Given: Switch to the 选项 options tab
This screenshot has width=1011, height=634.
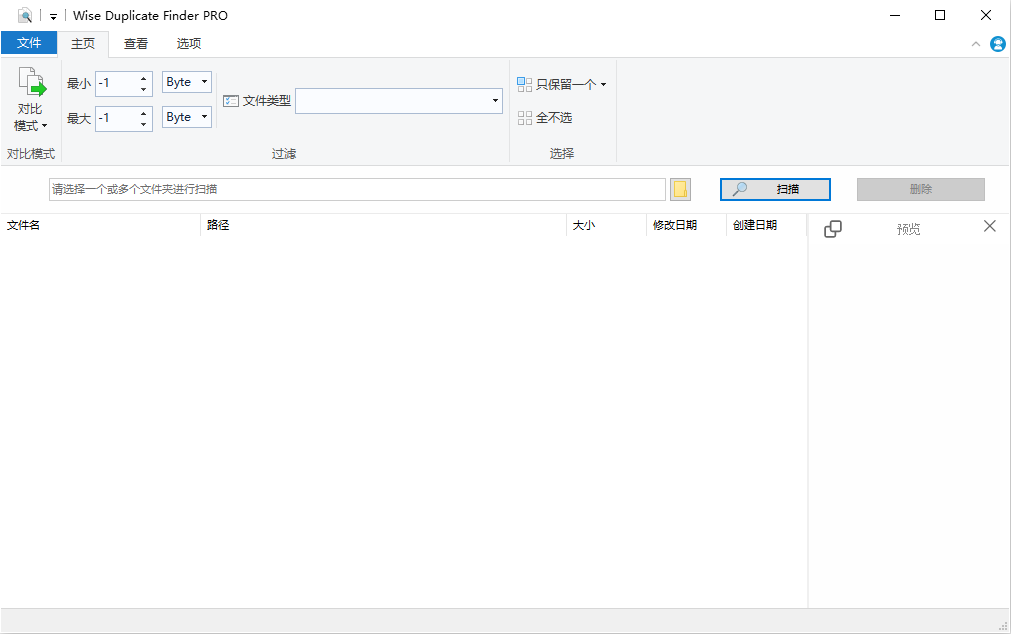Looking at the screenshot, I should pyautogui.click(x=189, y=44).
